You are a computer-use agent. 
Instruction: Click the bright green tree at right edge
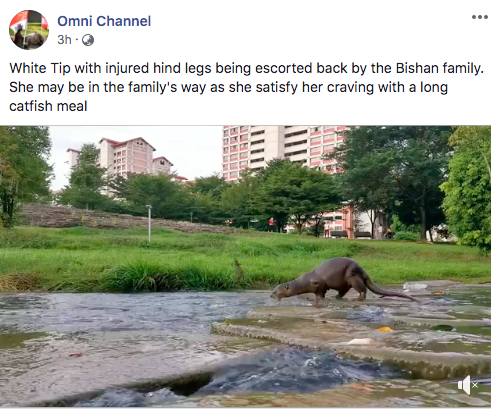468,190
